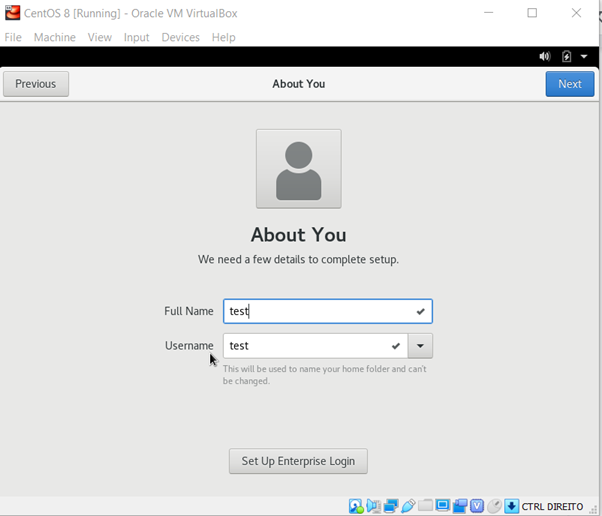
Task: Open the Username suggestions dropdown arrow
Action: [420, 346]
